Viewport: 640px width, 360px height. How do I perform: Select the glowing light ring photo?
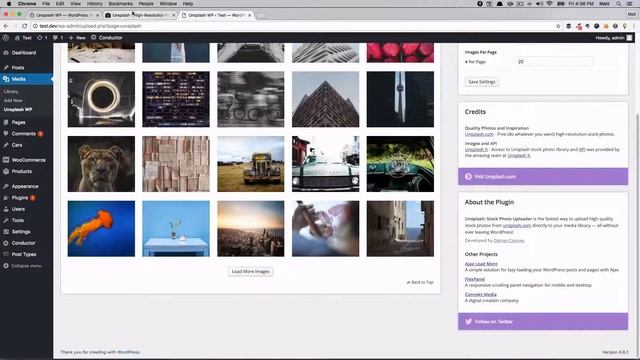[x=101, y=99]
